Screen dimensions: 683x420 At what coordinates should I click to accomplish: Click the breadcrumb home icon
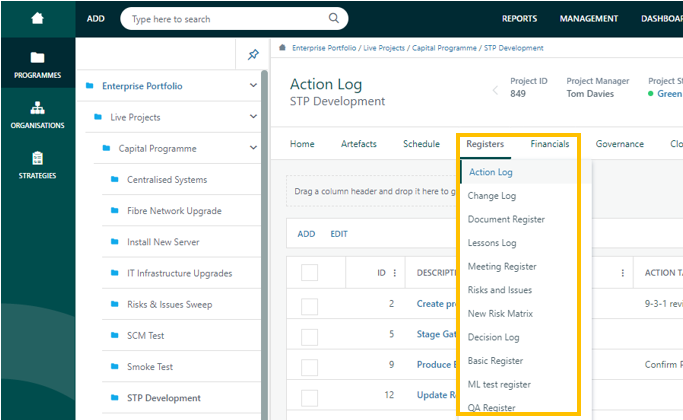[x=282, y=47]
